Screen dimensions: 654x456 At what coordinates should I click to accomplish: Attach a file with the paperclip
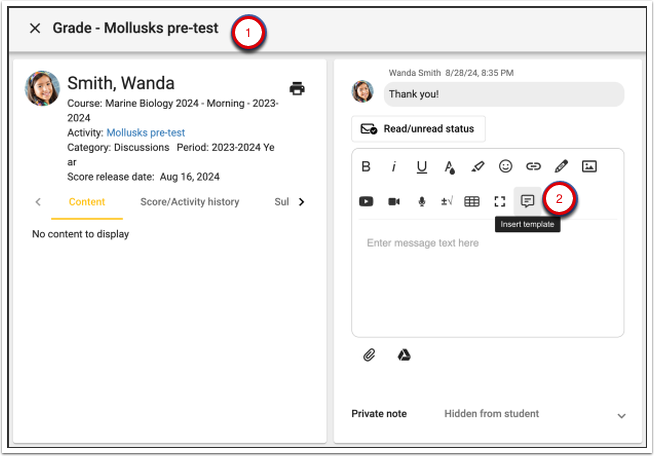click(369, 355)
